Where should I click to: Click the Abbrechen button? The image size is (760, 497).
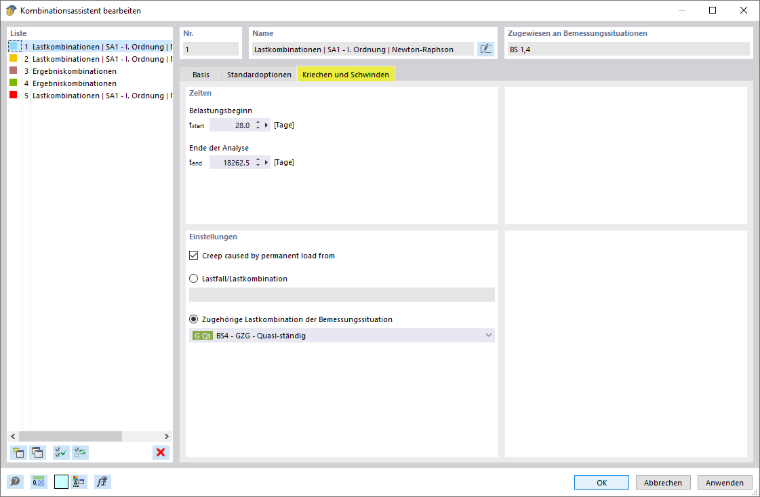[x=663, y=482]
